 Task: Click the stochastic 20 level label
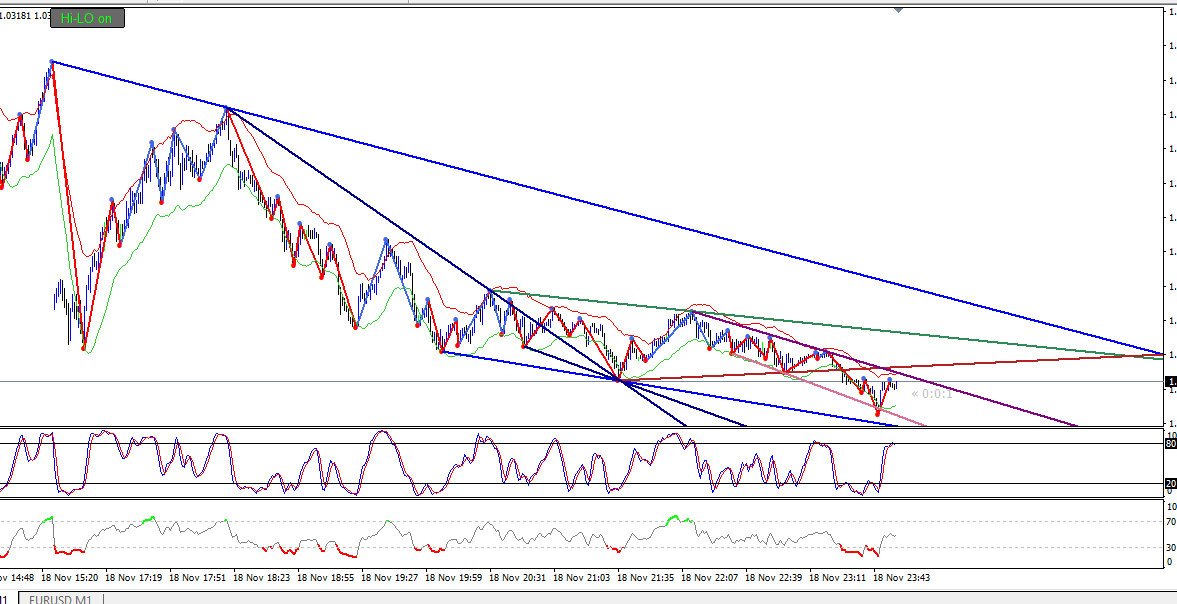point(1170,484)
